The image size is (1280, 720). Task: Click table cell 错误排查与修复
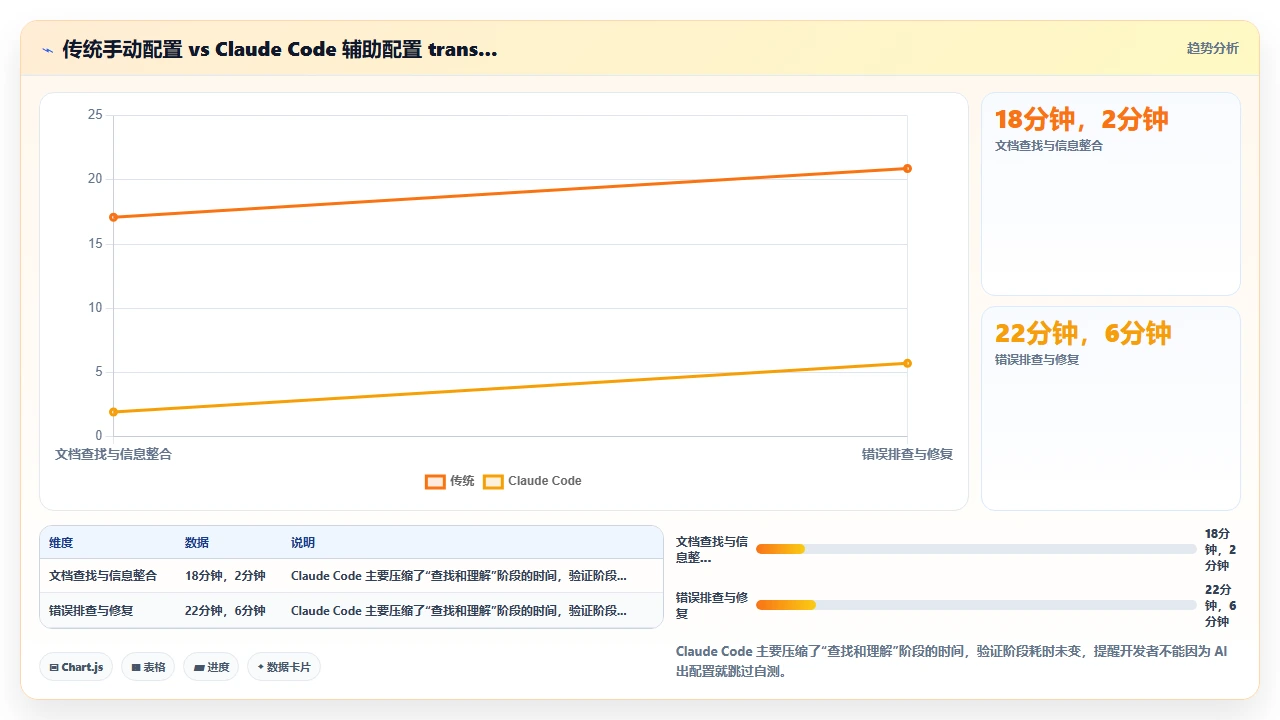coord(91,610)
